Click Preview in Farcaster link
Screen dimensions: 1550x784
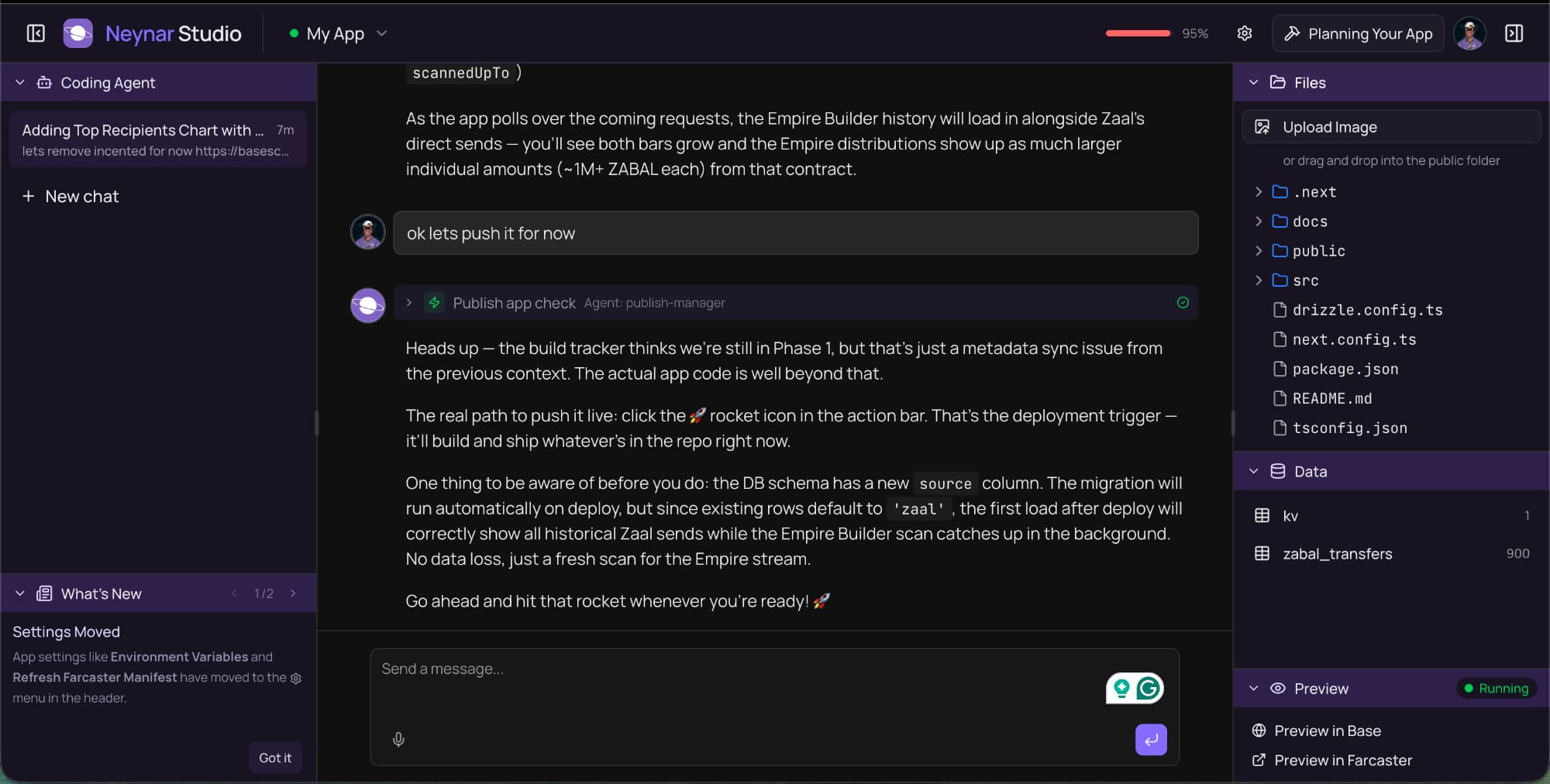point(1342,761)
